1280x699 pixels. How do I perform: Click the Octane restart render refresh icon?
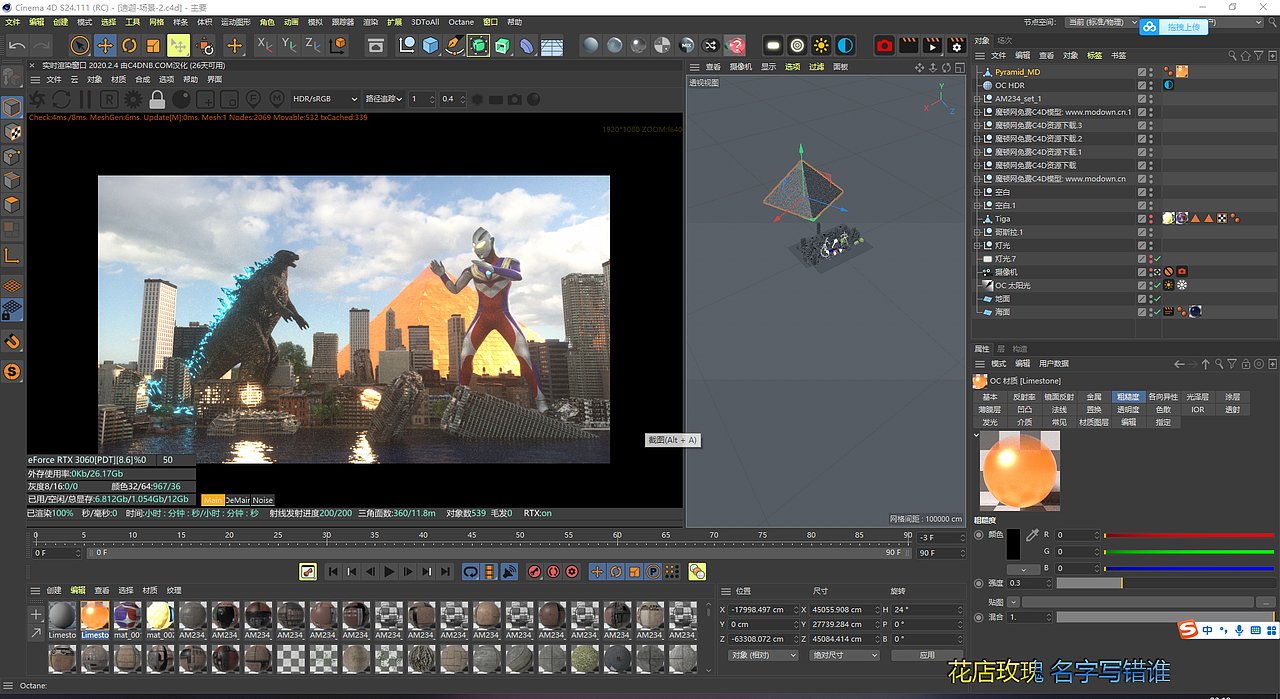61,99
